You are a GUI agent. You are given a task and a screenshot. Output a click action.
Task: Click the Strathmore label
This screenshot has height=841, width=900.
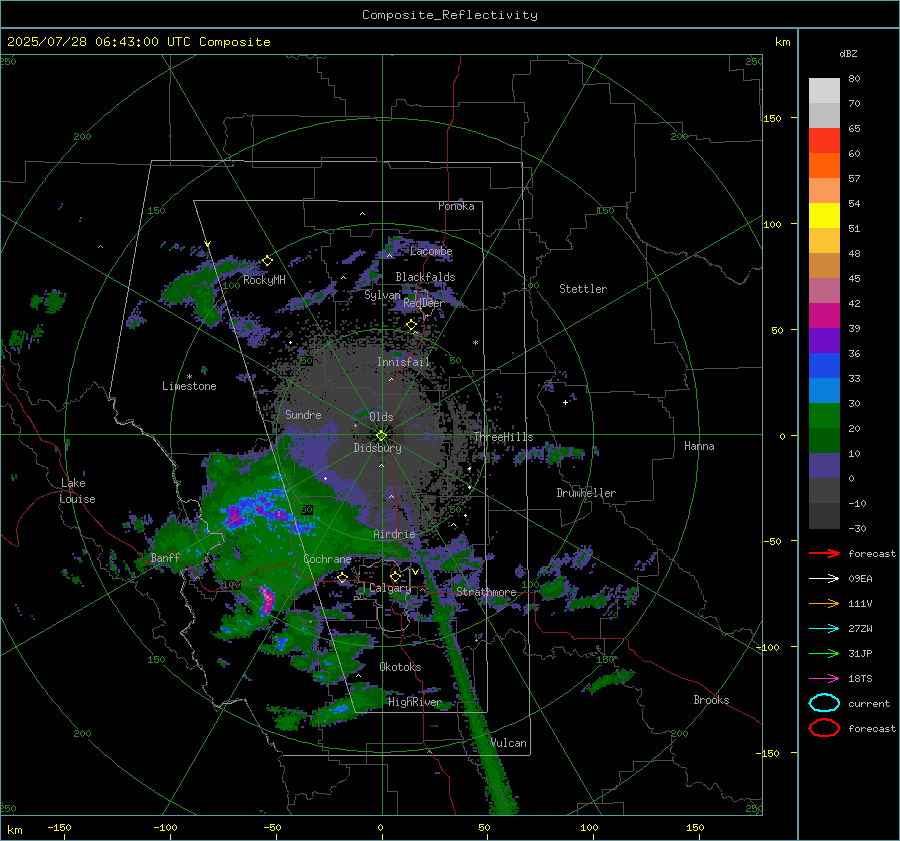(486, 592)
